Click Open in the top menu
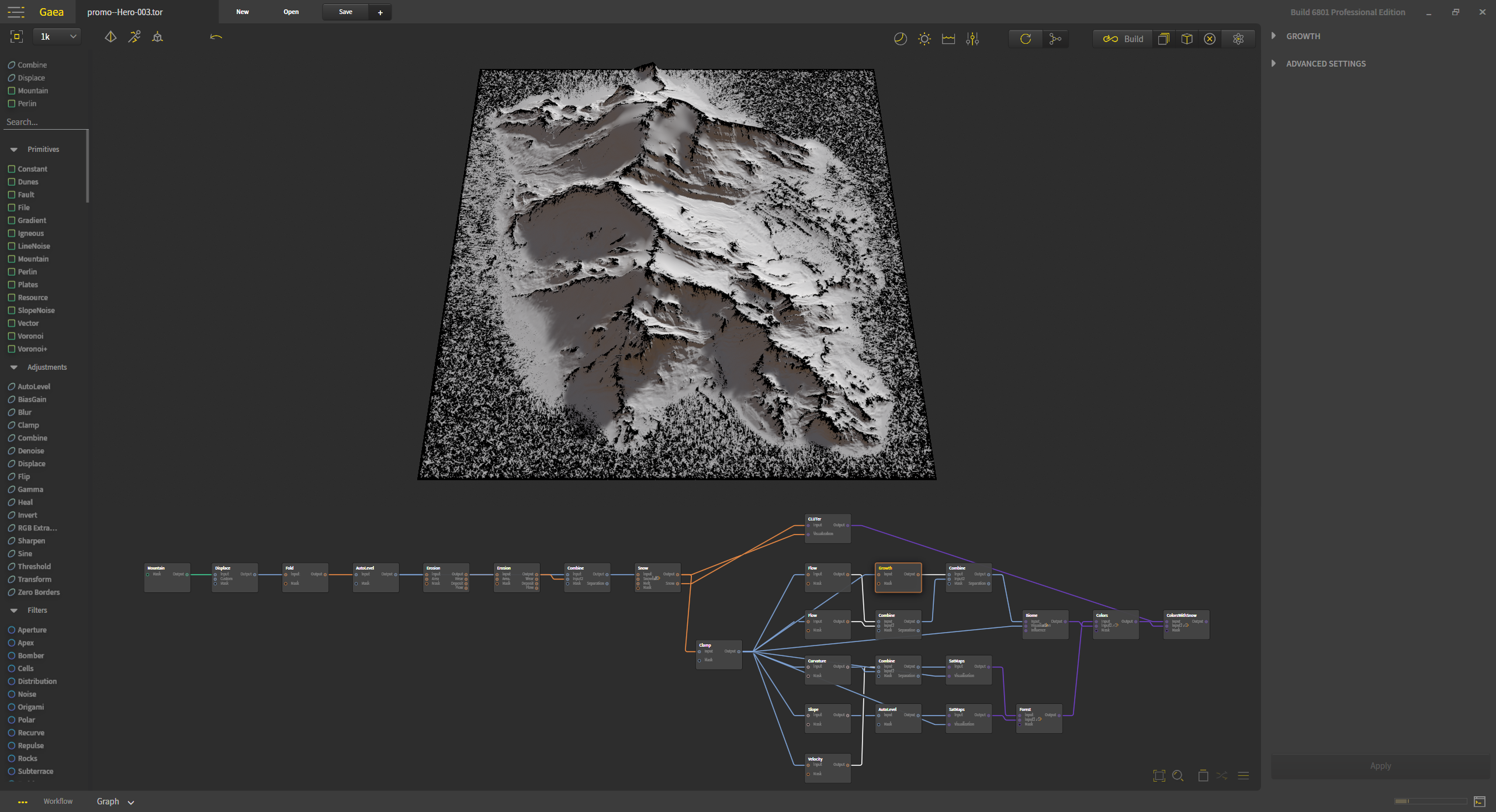Screen dimensions: 1496x812 291,12
